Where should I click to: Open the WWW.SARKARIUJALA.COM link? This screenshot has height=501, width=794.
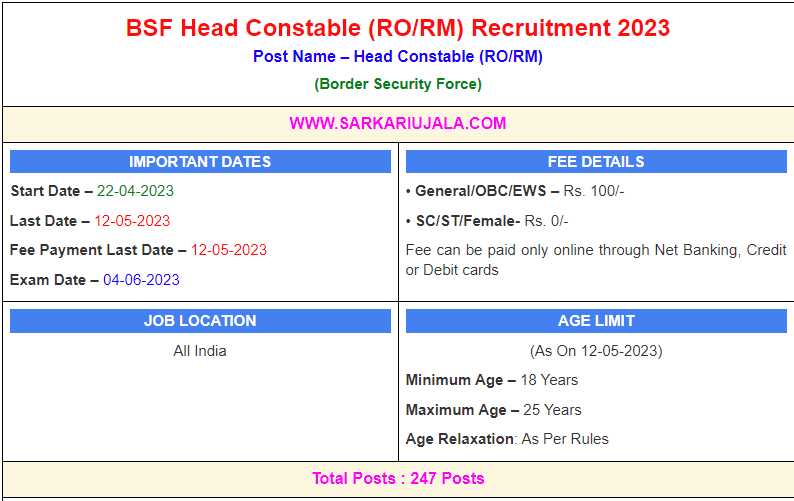pos(397,124)
